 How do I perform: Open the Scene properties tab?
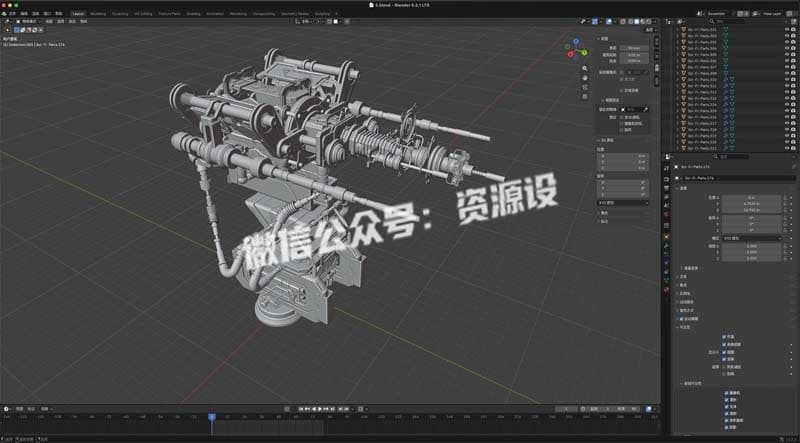pyautogui.click(x=666, y=205)
